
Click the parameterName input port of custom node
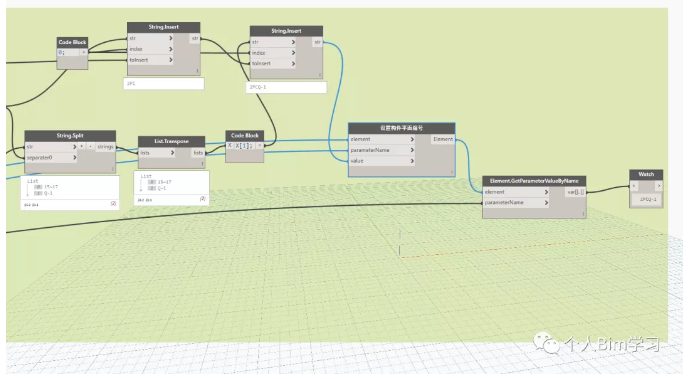point(382,150)
